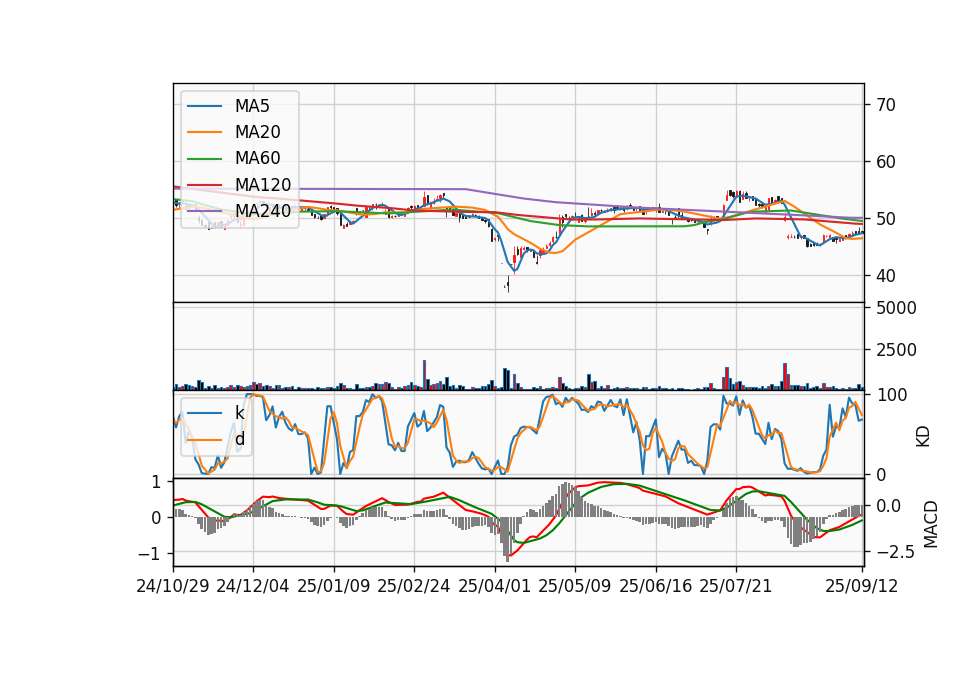Click the price axis value 60

tap(885, 162)
